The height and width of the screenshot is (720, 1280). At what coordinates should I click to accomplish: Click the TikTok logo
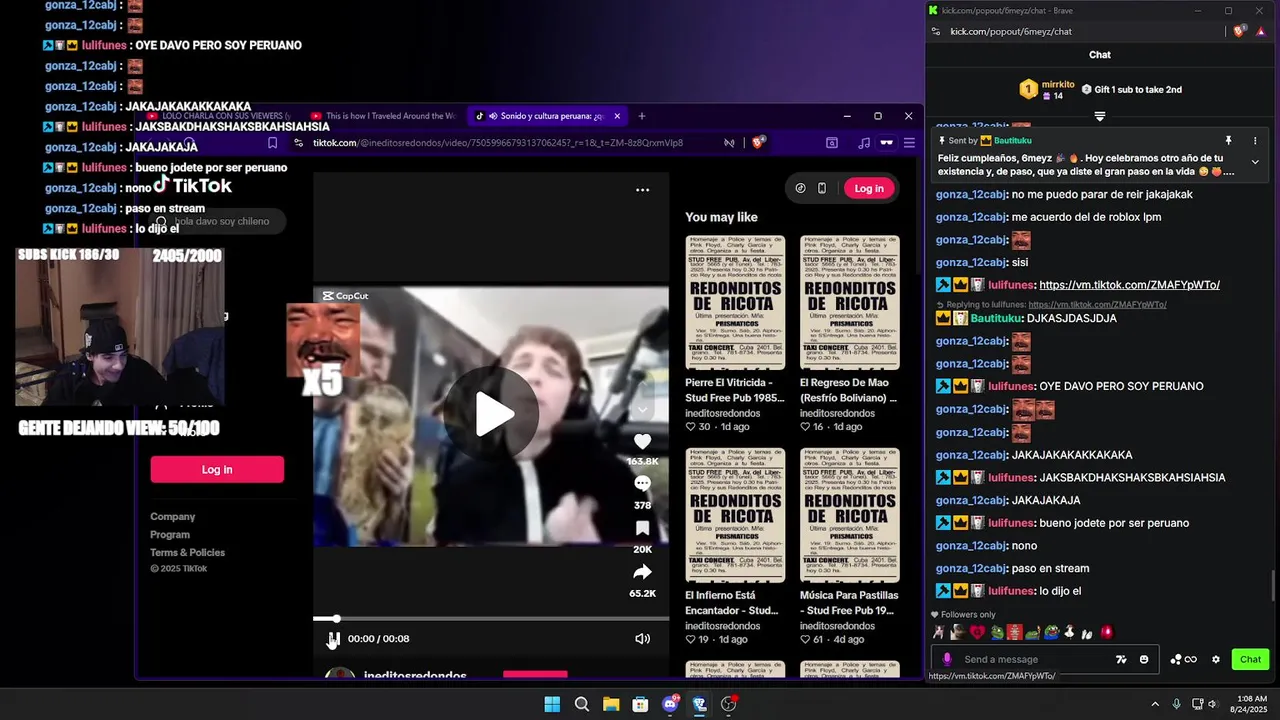pos(192,186)
